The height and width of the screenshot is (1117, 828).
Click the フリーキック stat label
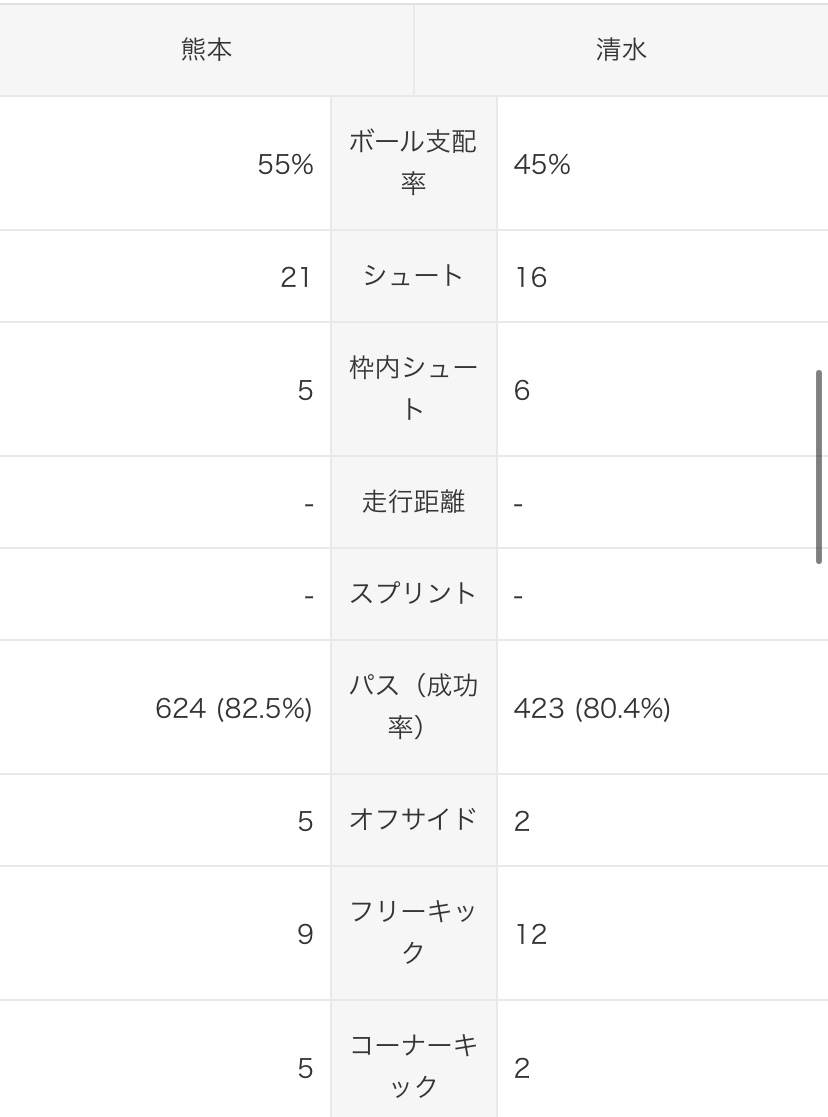click(x=413, y=933)
